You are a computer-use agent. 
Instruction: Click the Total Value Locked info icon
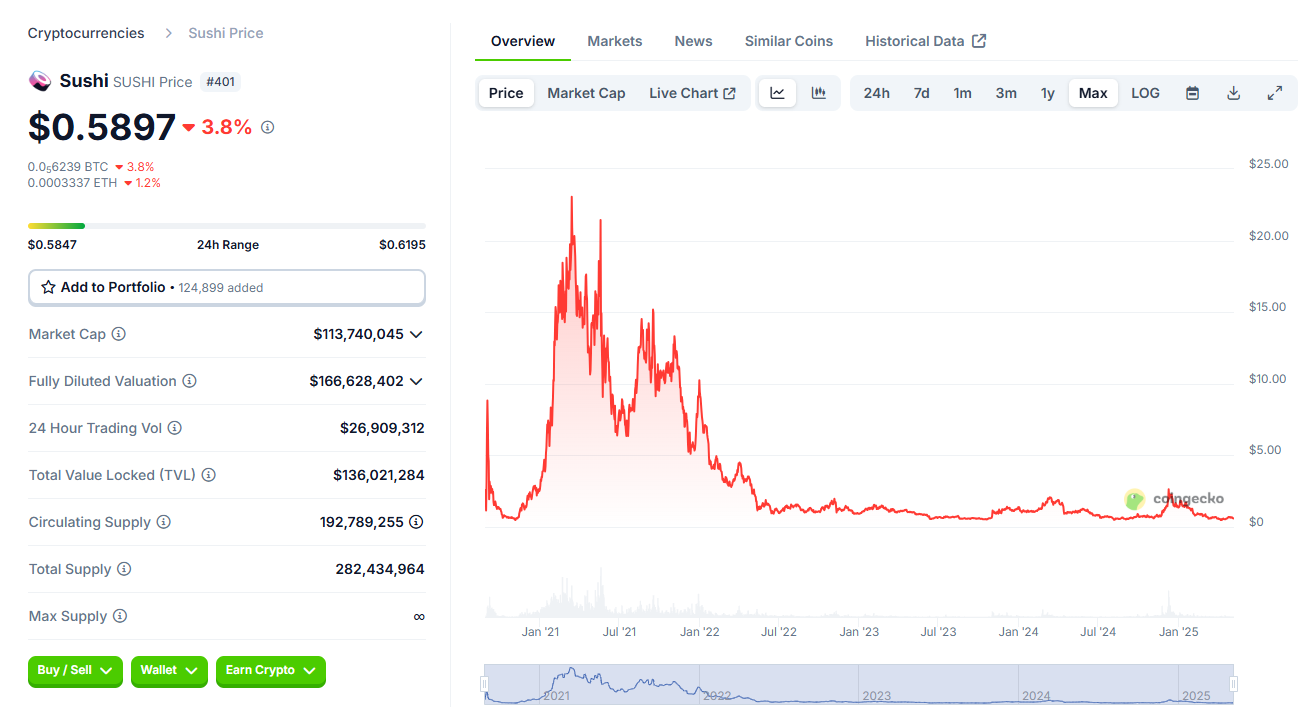209,475
